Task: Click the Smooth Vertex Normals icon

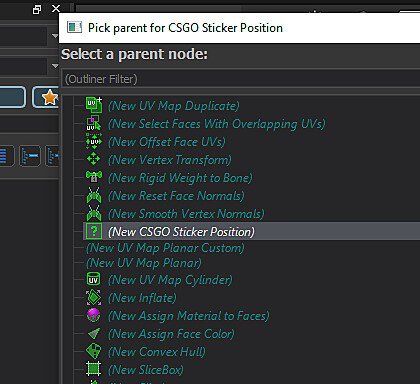Action: 94,213
